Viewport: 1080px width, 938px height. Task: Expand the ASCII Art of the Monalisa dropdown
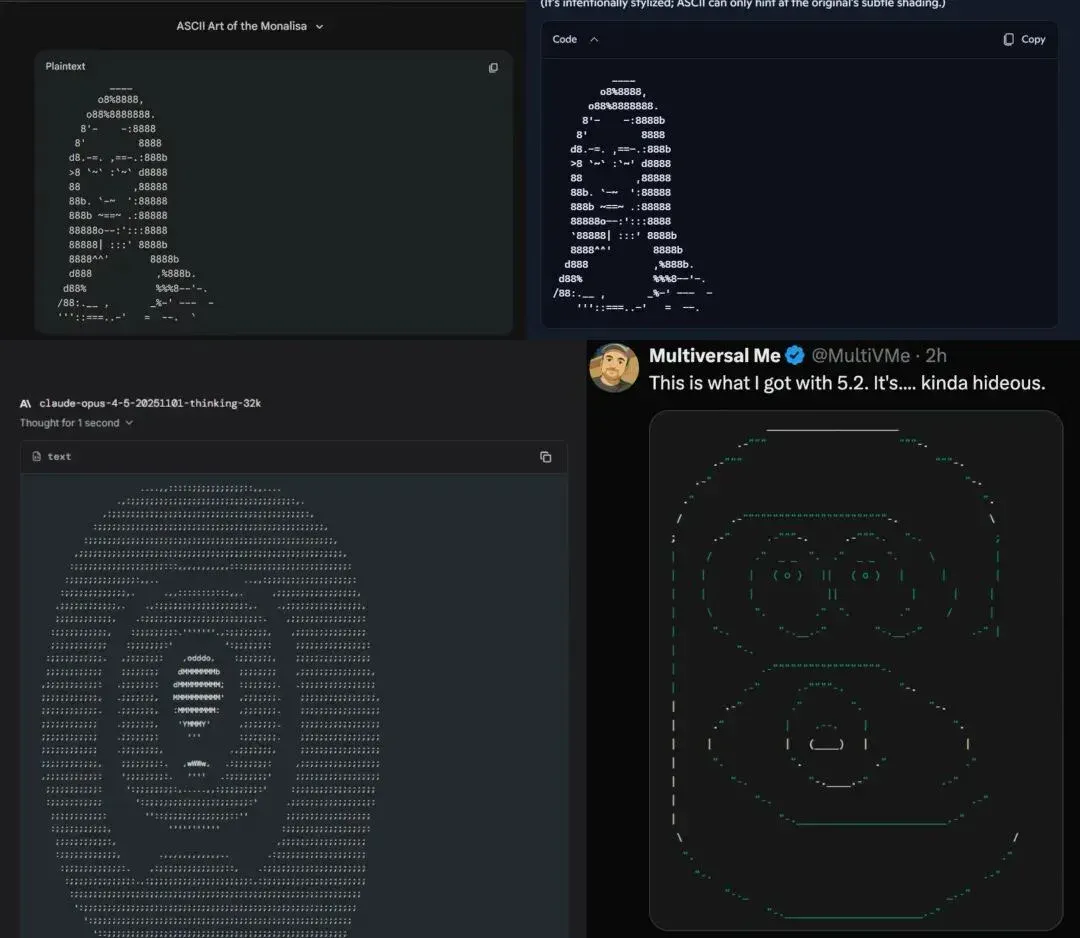319,27
